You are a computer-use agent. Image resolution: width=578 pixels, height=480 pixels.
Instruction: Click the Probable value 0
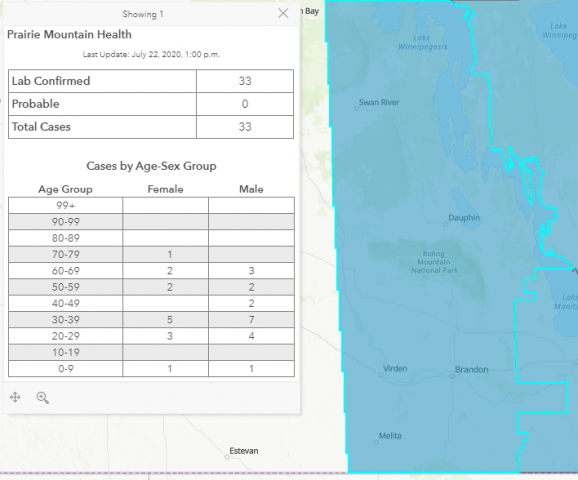(245, 104)
